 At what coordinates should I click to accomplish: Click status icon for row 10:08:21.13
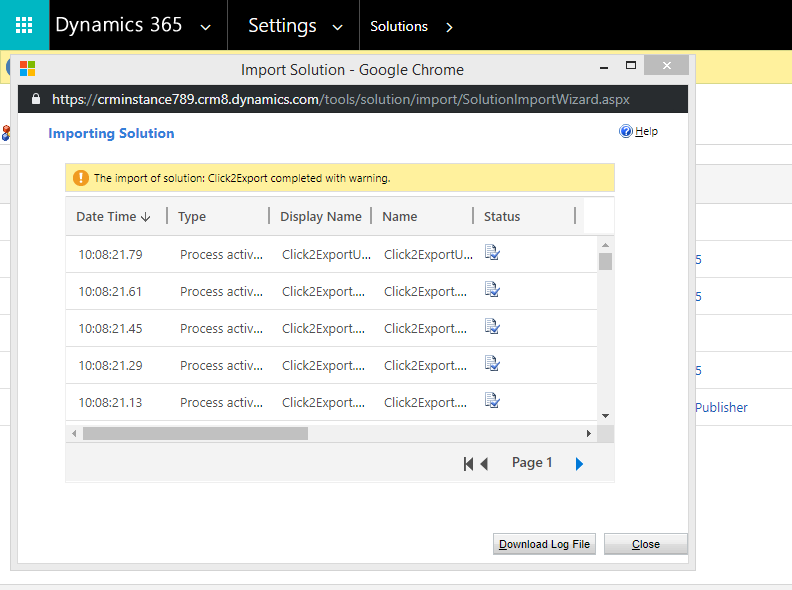click(492, 400)
